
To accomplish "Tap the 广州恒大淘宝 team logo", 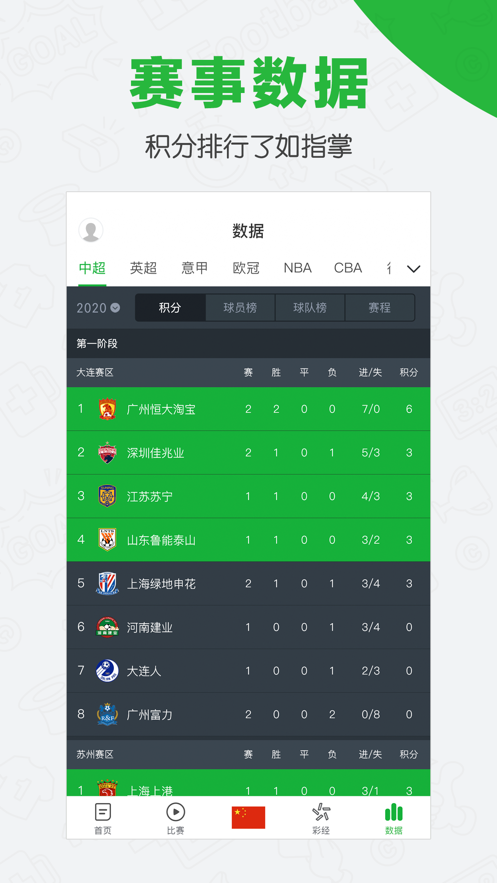I will click(107, 409).
